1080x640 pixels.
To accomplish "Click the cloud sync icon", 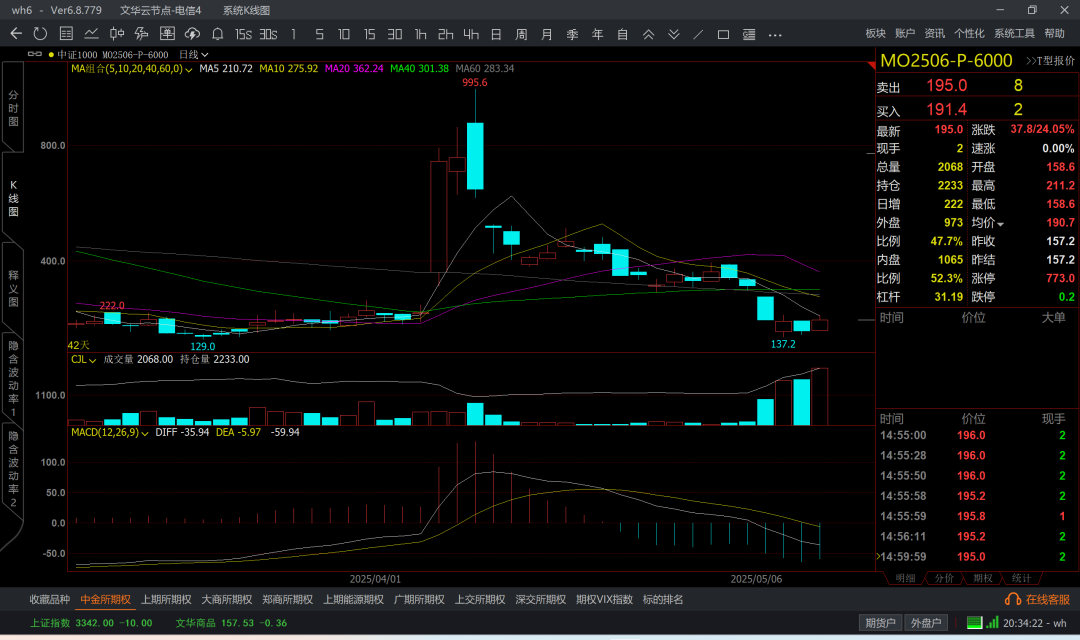I will point(193,34).
